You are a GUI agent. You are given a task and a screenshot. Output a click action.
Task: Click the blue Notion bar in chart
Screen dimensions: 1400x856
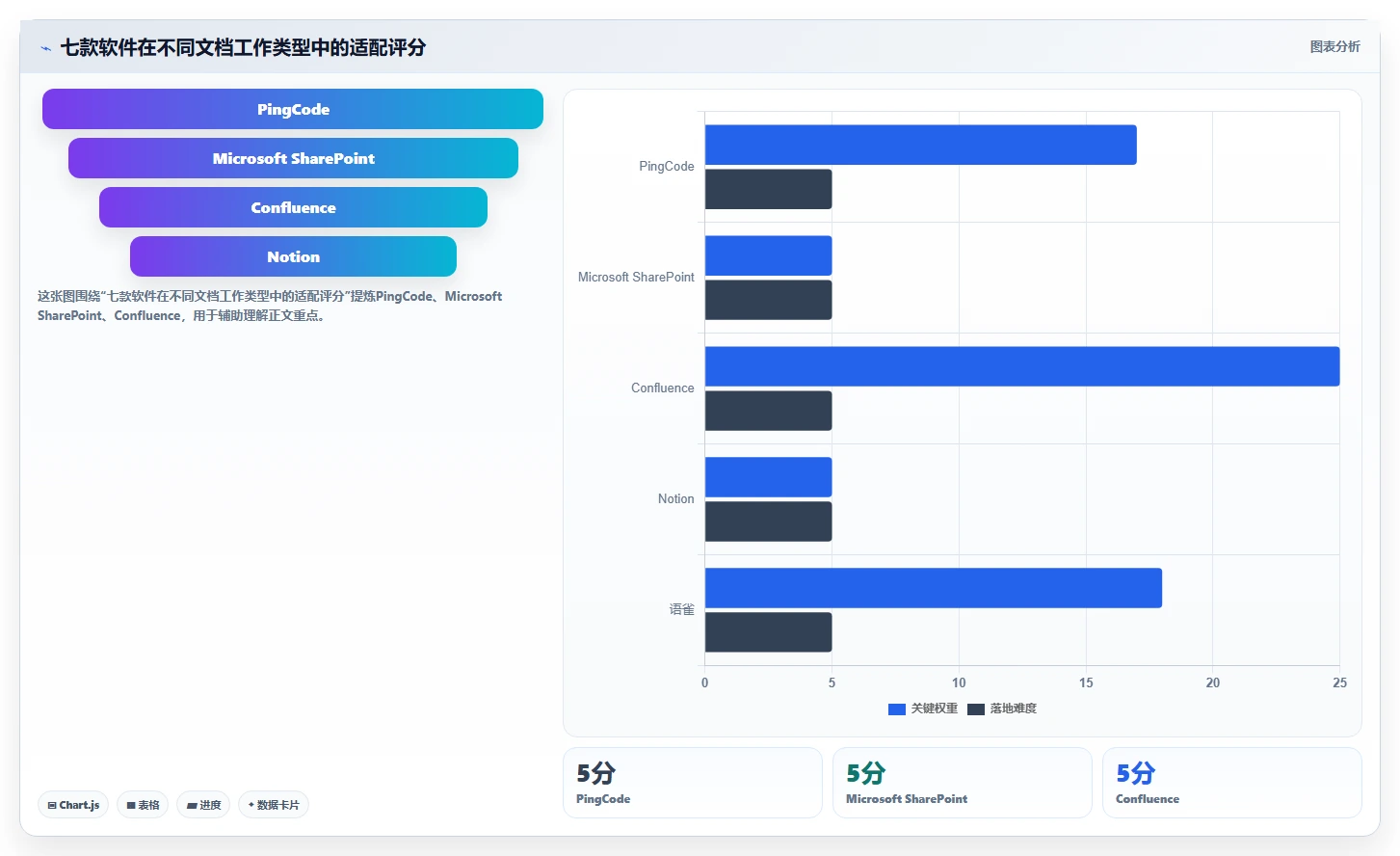pos(768,477)
